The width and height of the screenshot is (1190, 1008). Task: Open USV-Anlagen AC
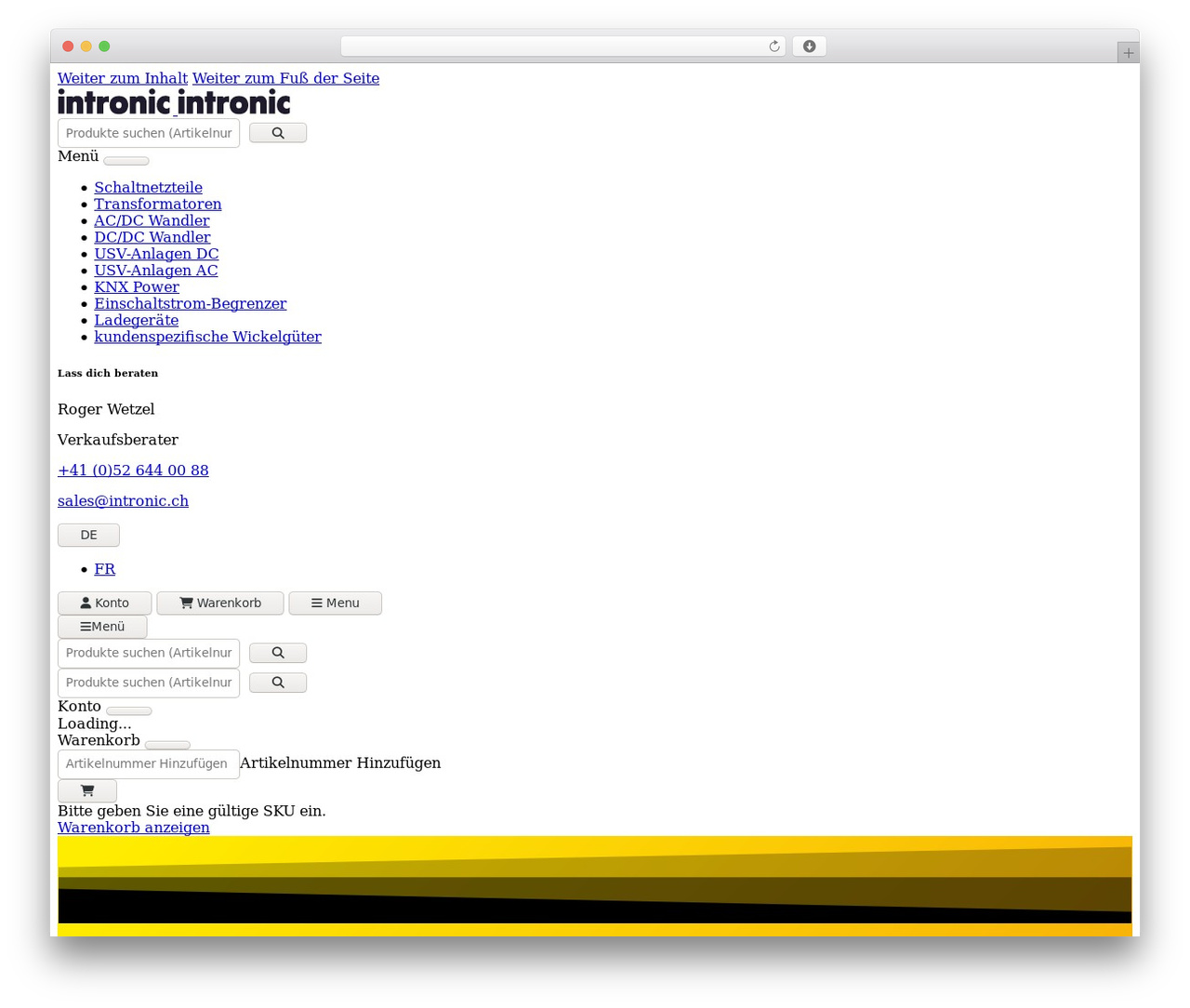(156, 271)
